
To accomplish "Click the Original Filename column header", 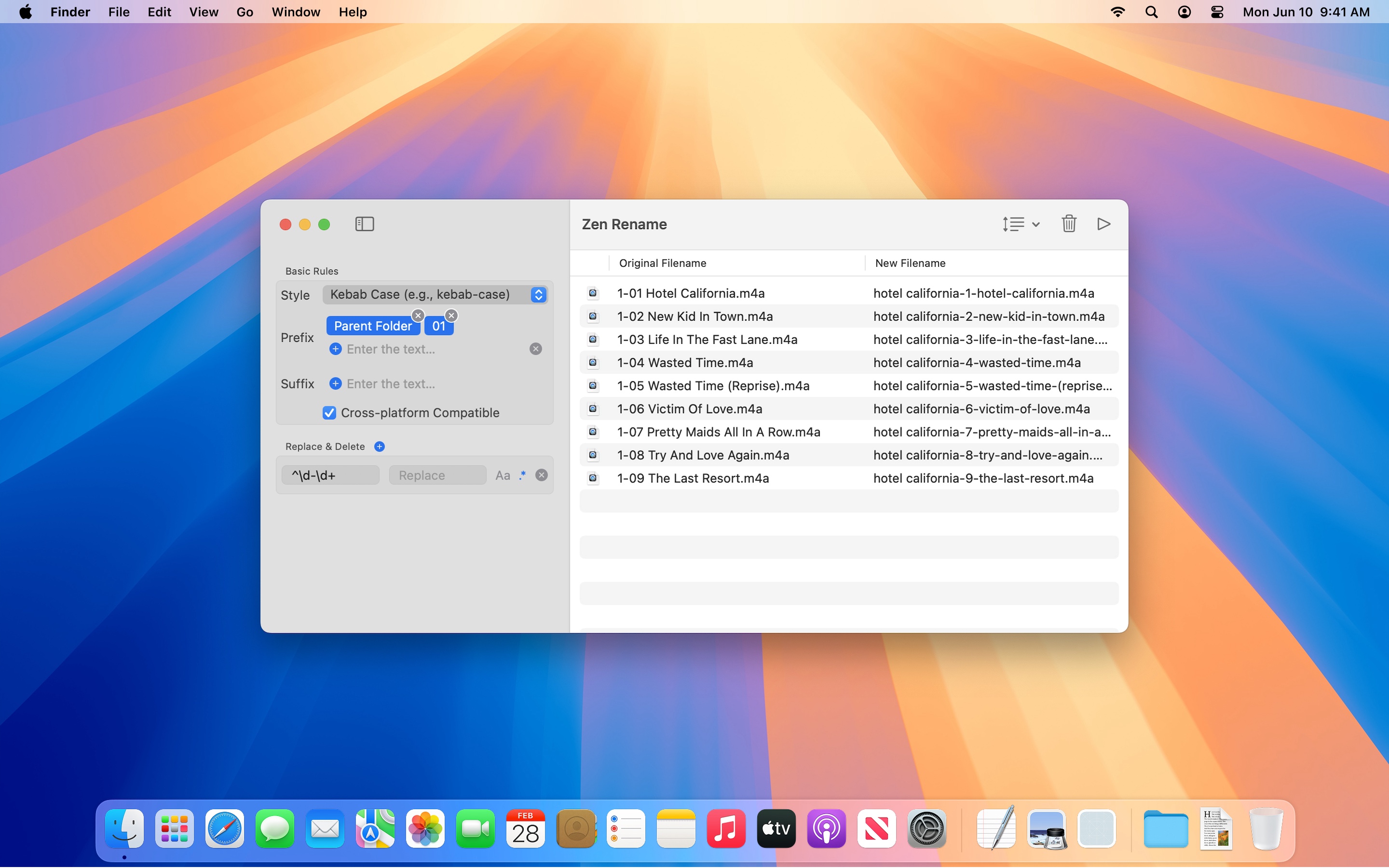I will 662,263.
